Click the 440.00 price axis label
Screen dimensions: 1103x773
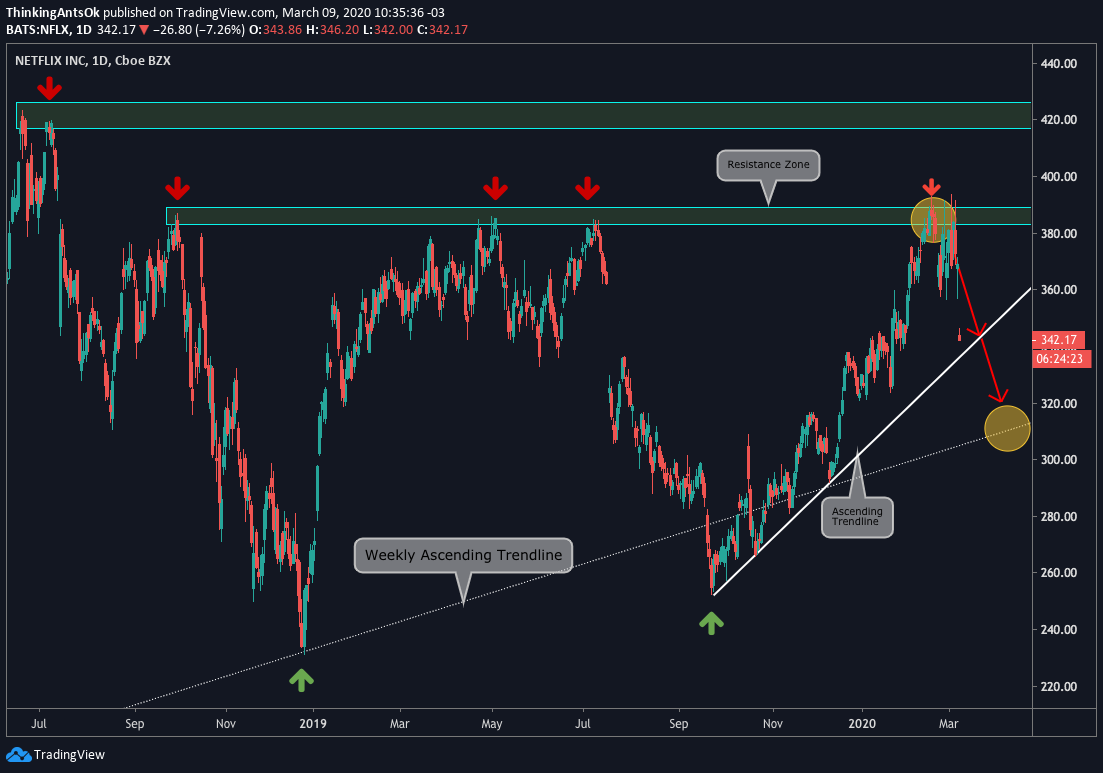pos(1059,63)
